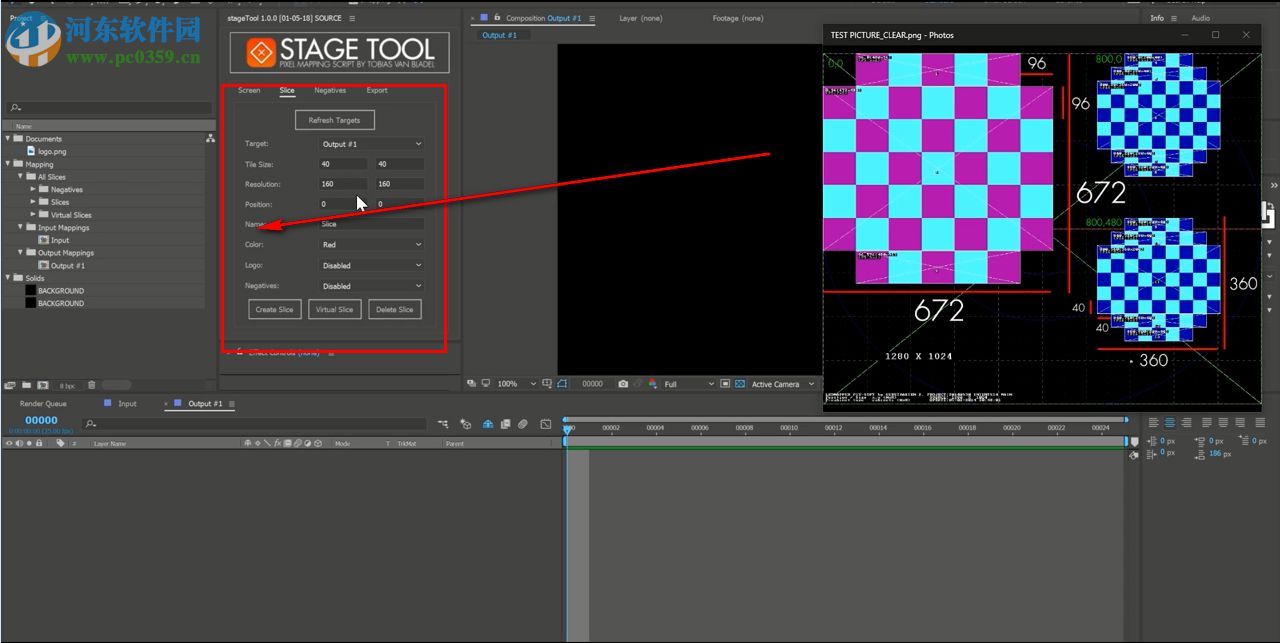Switch to the Negatives tab in StageTool
The height and width of the screenshot is (643, 1280).
click(330, 90)
